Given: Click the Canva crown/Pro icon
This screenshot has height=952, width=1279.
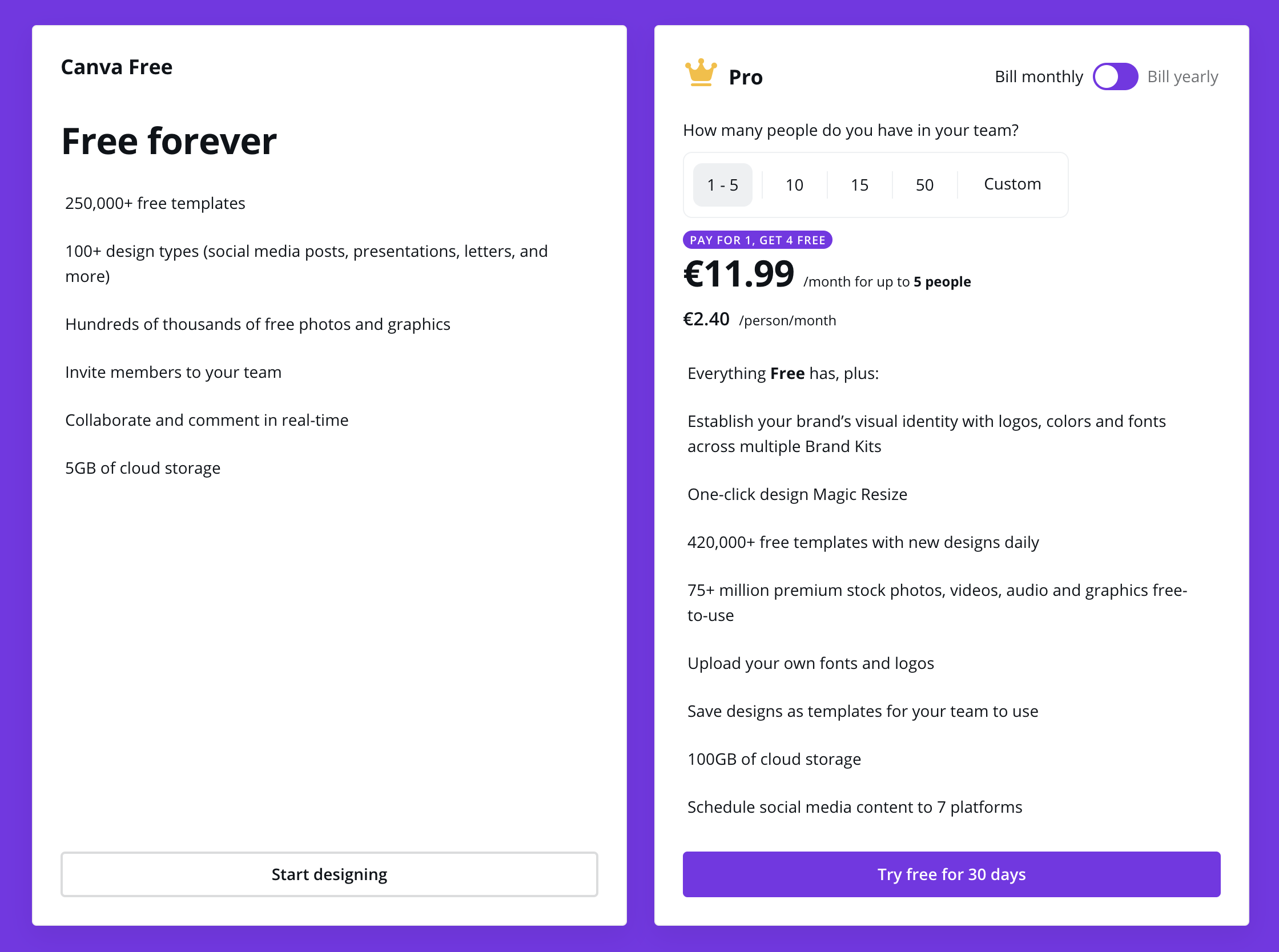Looking at the screenshot, I should [x=696, y=75].
